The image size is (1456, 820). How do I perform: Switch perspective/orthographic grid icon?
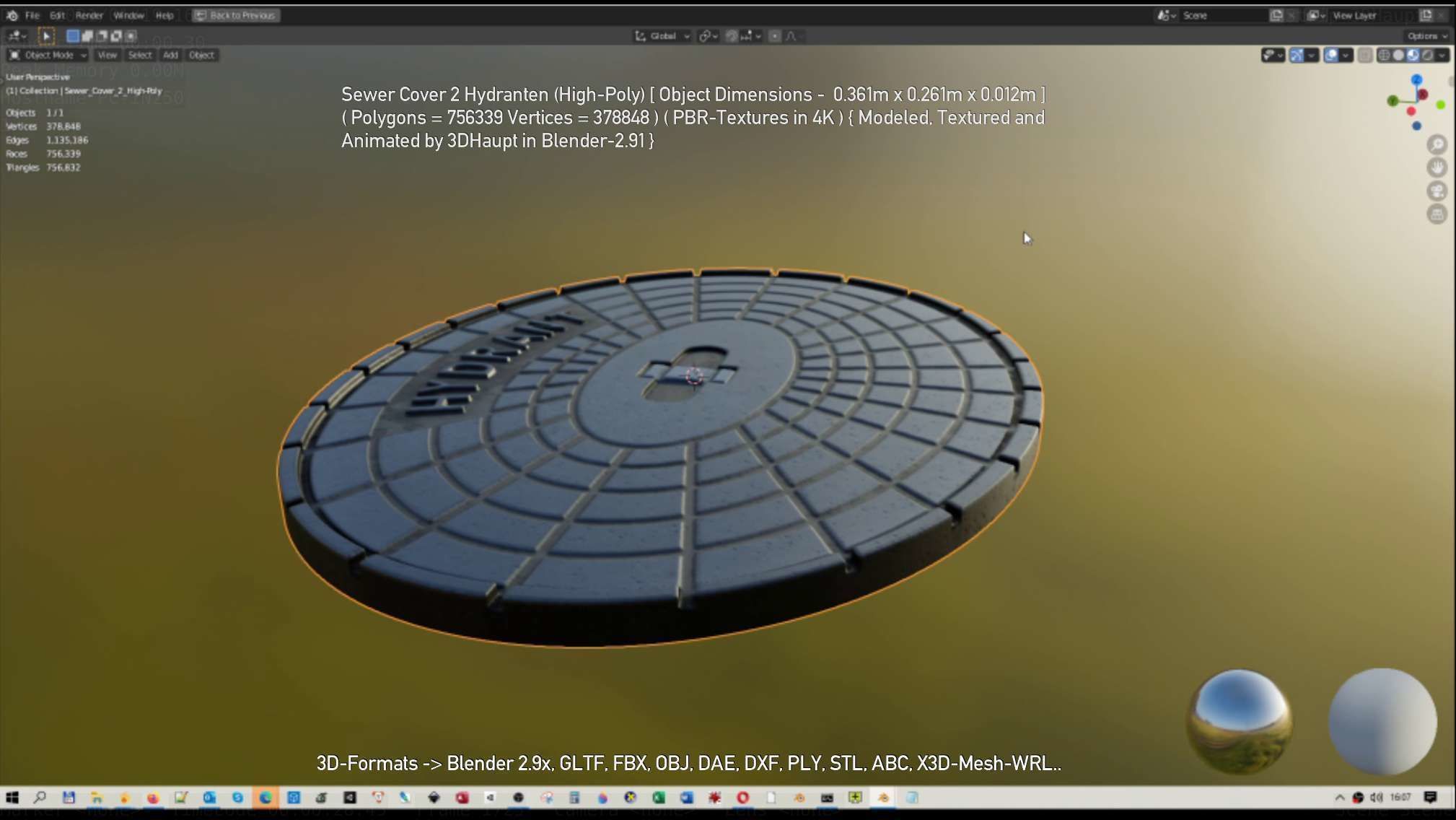click(1437, 214)
